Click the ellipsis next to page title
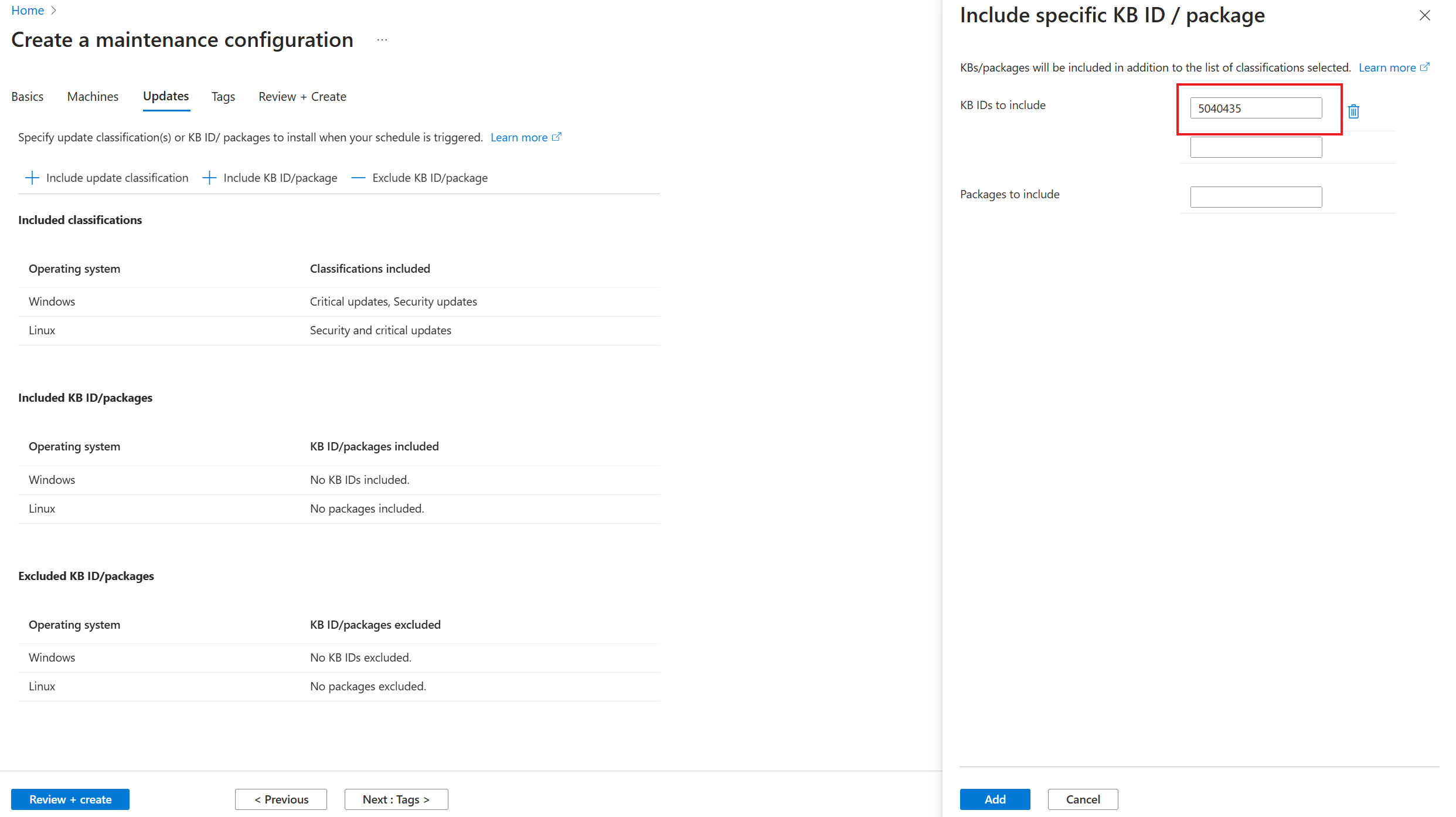 (382, 40)
